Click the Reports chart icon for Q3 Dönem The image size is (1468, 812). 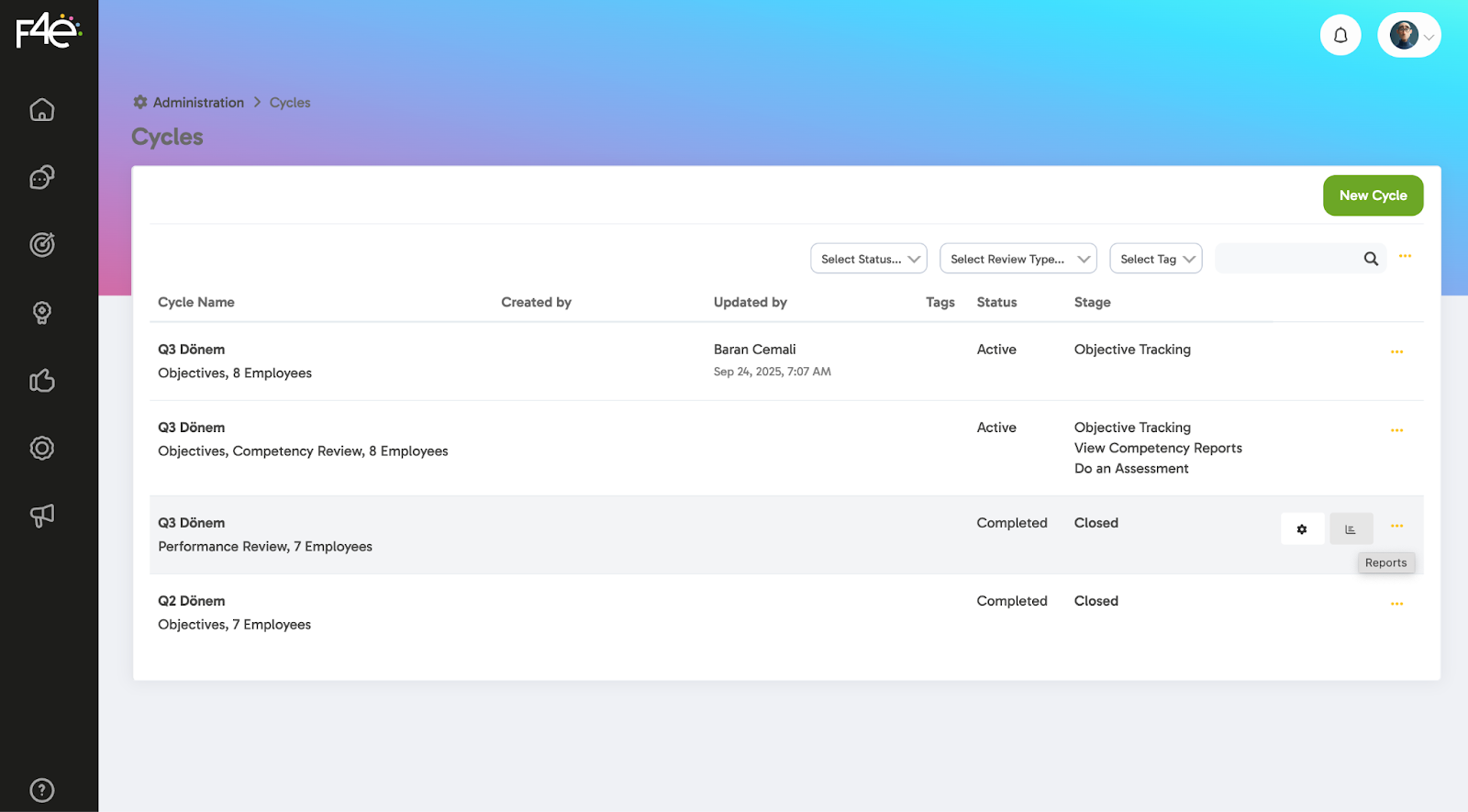point(1351,529)
